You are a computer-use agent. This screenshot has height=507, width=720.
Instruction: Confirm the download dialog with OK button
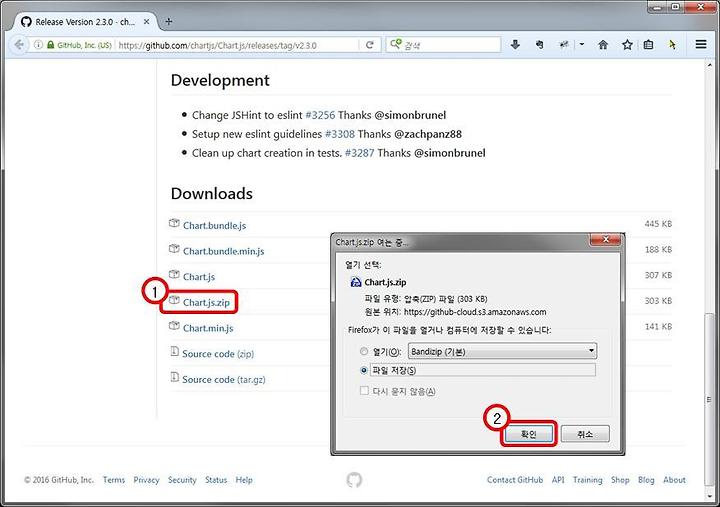point(529,434)
